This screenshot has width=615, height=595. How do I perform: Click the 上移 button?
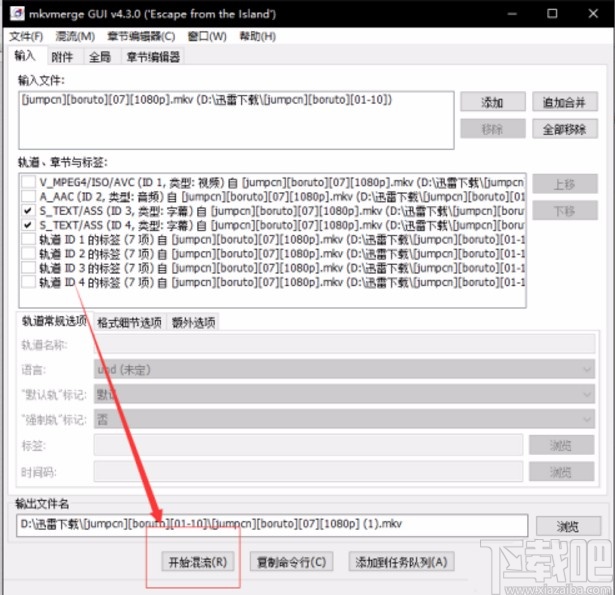pos(565,184)
